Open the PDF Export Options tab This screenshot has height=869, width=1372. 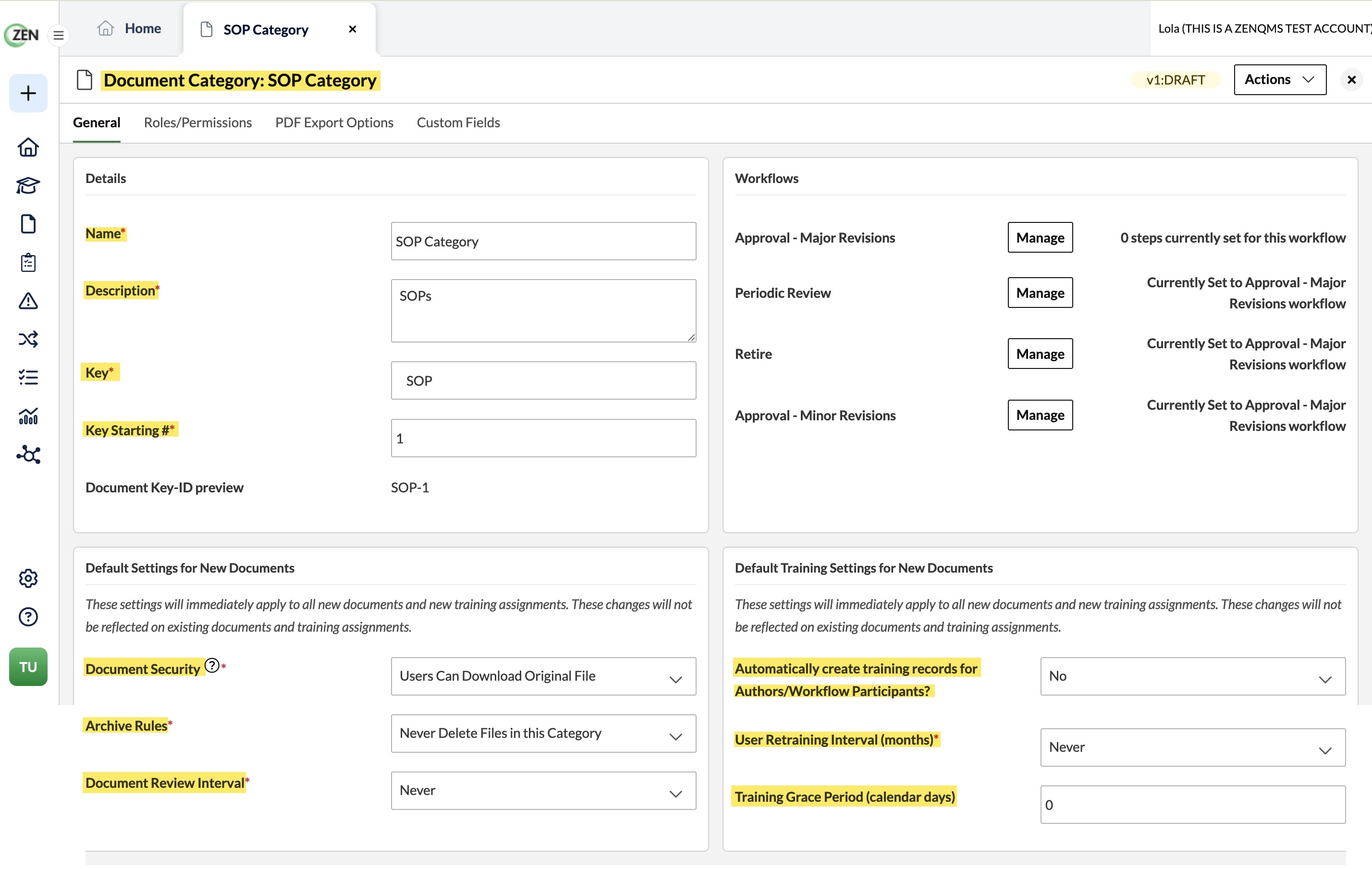click(334, 122)
